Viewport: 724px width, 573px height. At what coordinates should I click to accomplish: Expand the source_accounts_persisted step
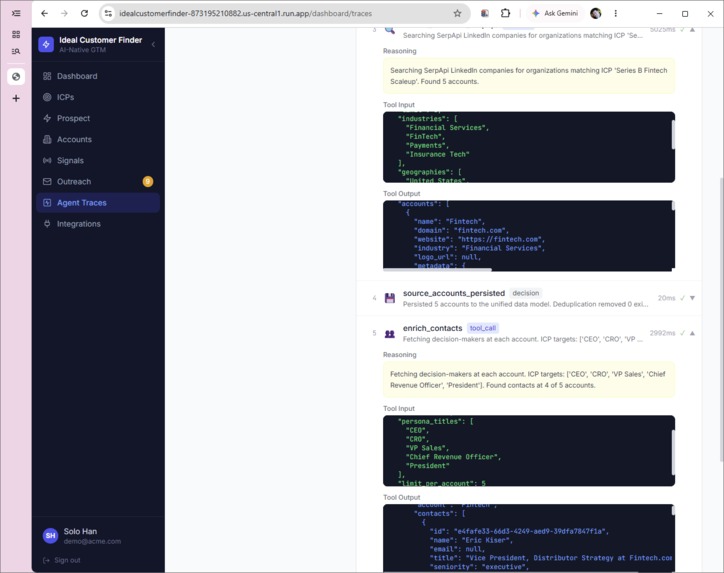(692, 298)
